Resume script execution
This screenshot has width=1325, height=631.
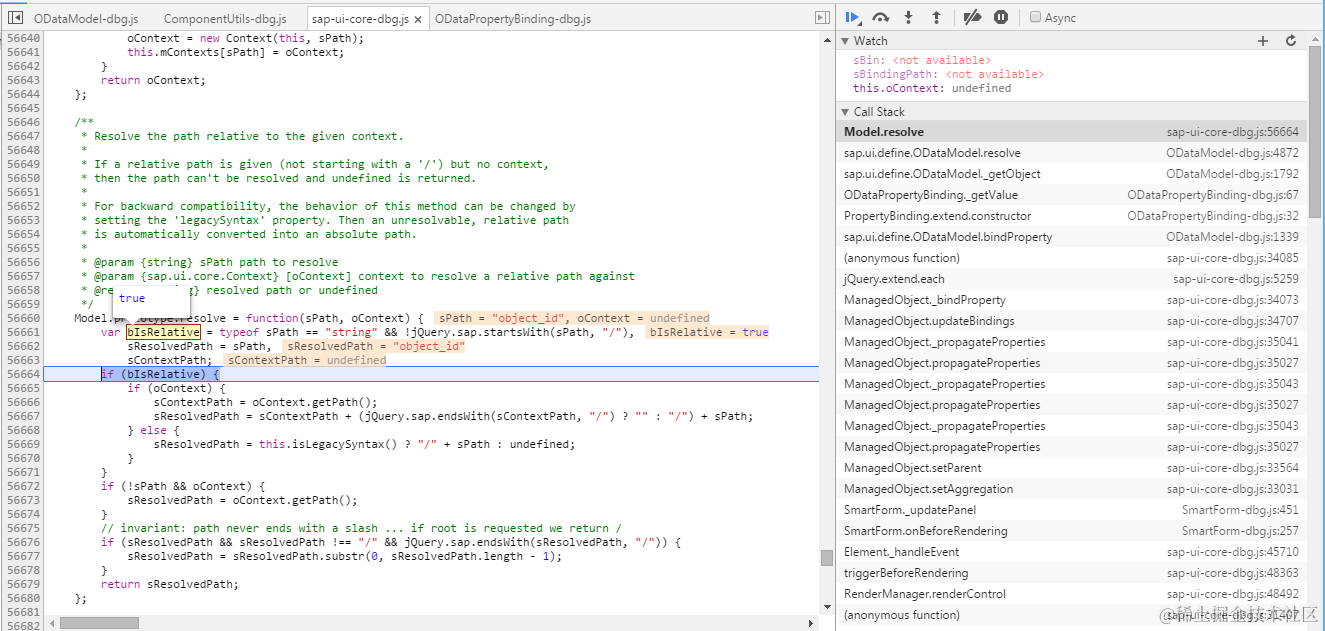(852, 17)
